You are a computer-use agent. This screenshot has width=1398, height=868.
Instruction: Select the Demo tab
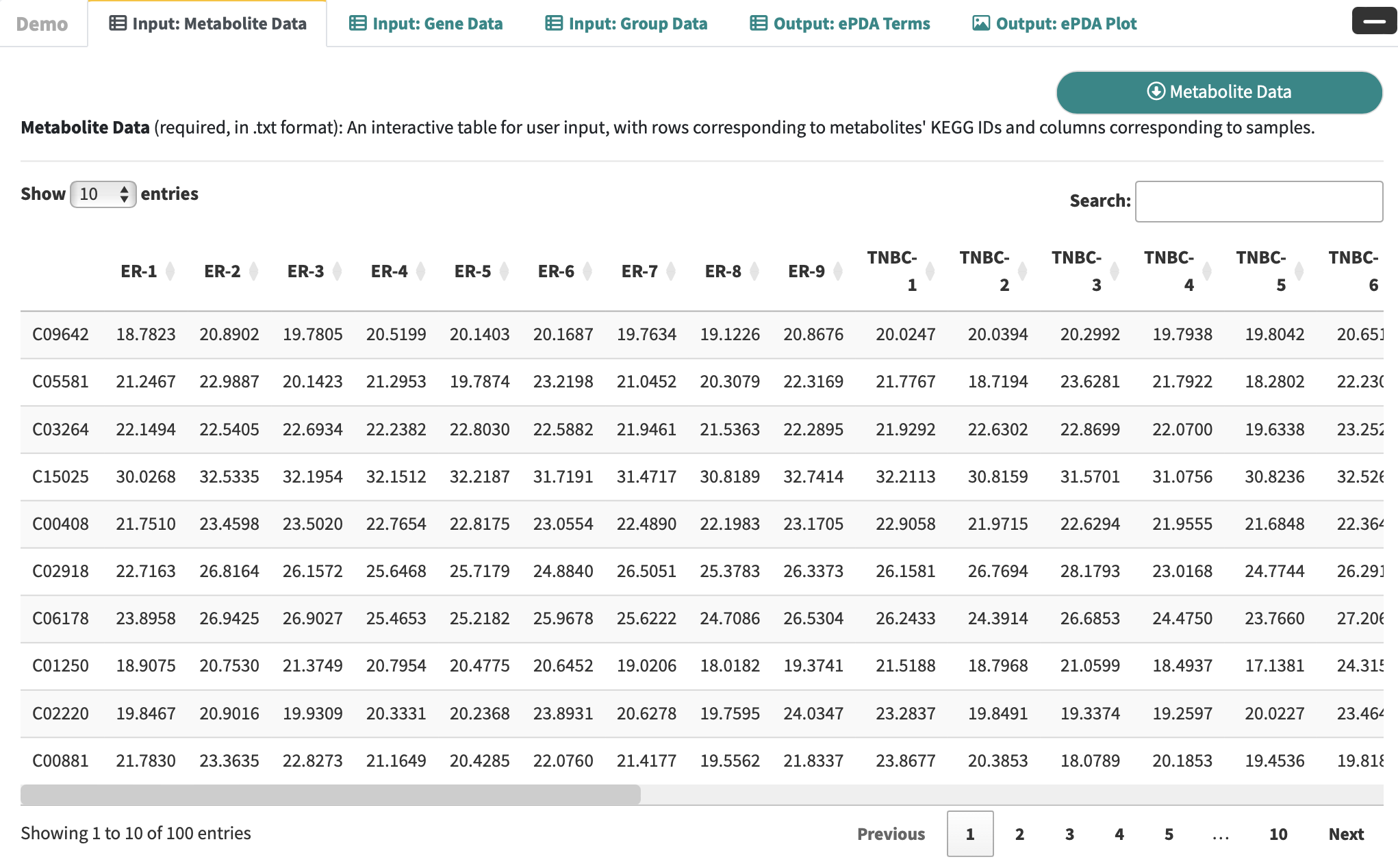click(42, 24)
